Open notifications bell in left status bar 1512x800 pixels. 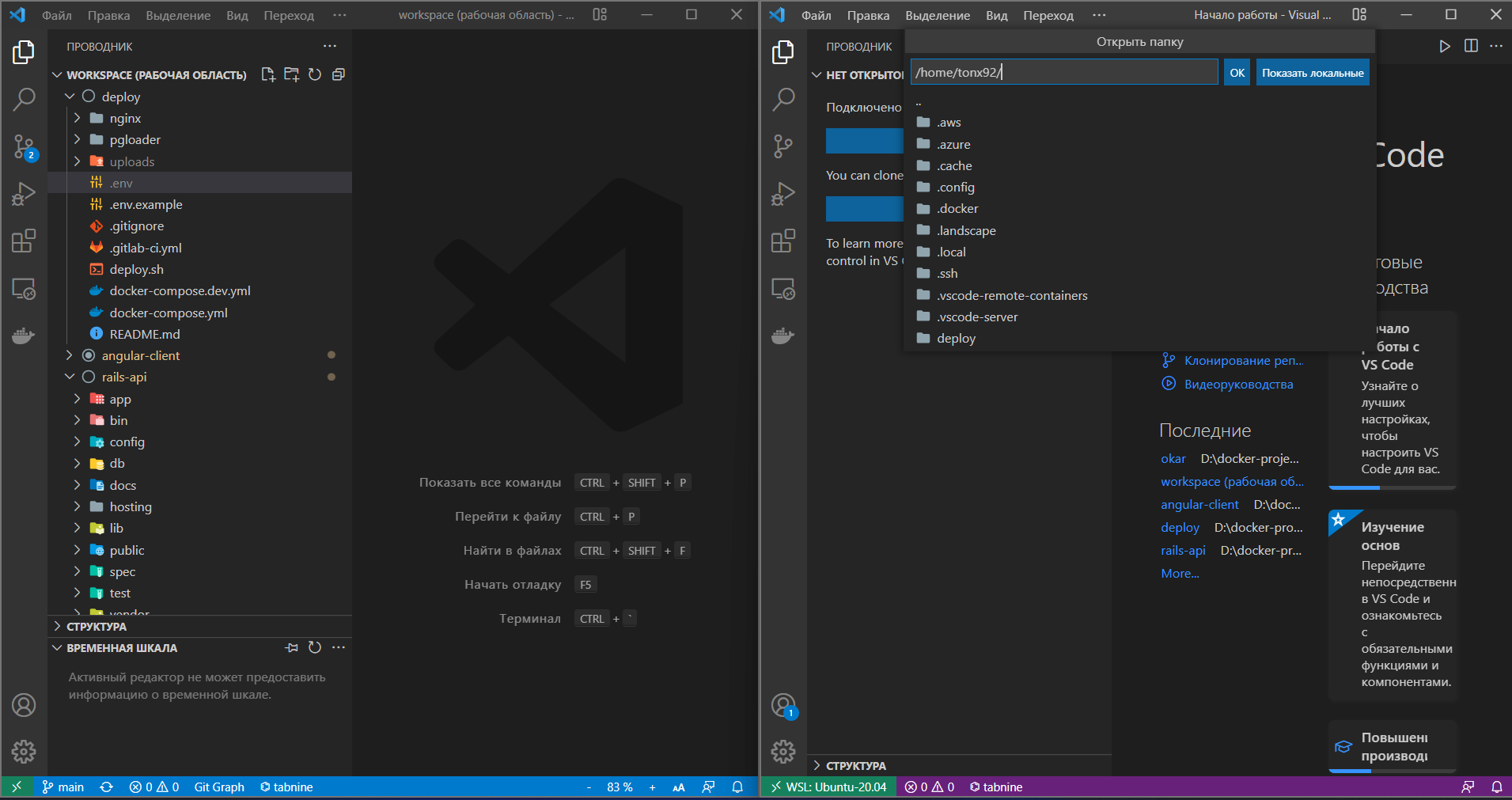click(737, 787)
